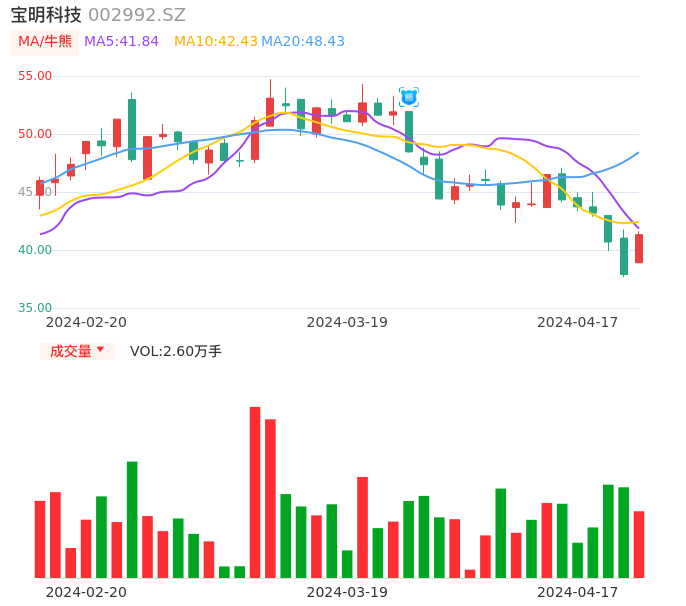Click the stock code 002992.SZ
This screenshot has height=606, width=686.
[x=137, y=15]
